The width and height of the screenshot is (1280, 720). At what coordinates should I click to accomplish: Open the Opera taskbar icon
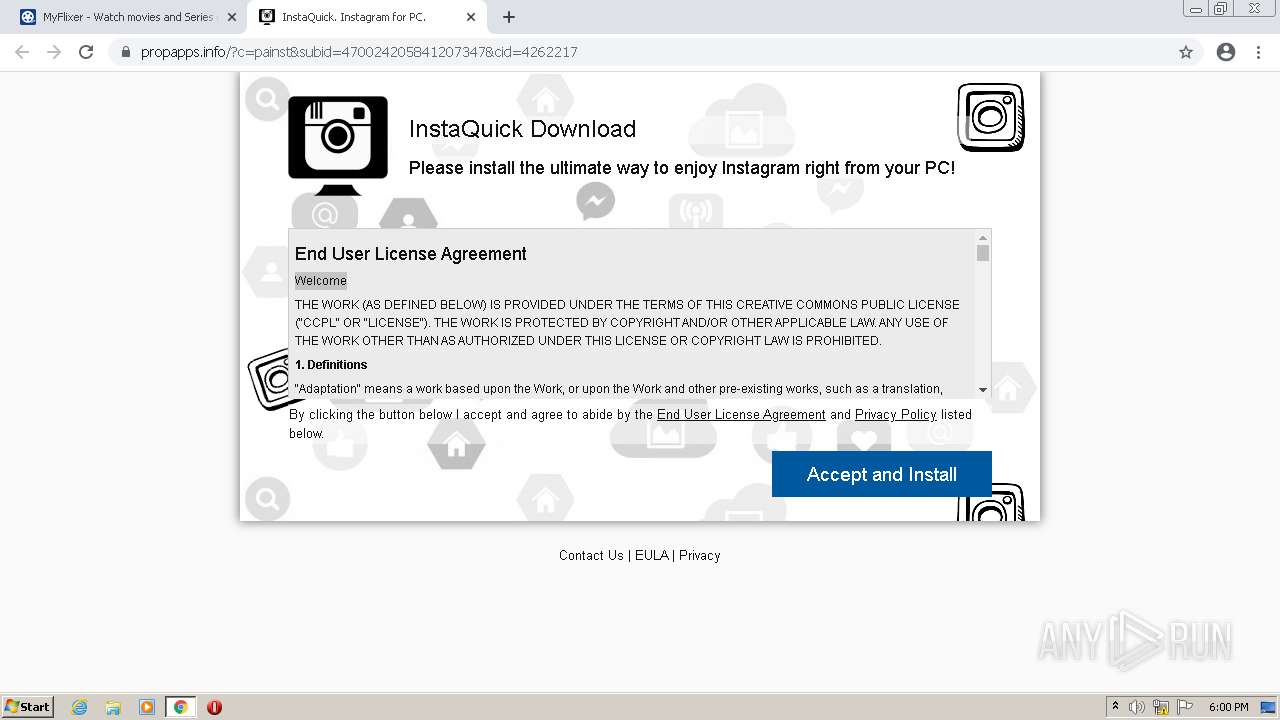click(214, 707)
